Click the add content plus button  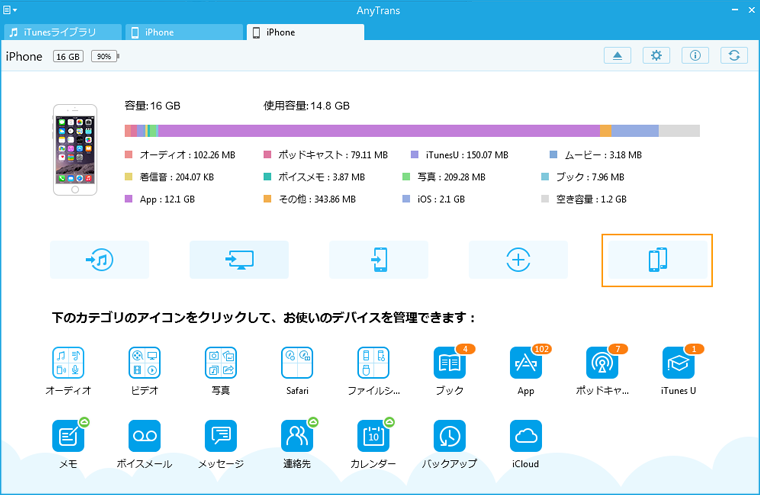[518, 260]
